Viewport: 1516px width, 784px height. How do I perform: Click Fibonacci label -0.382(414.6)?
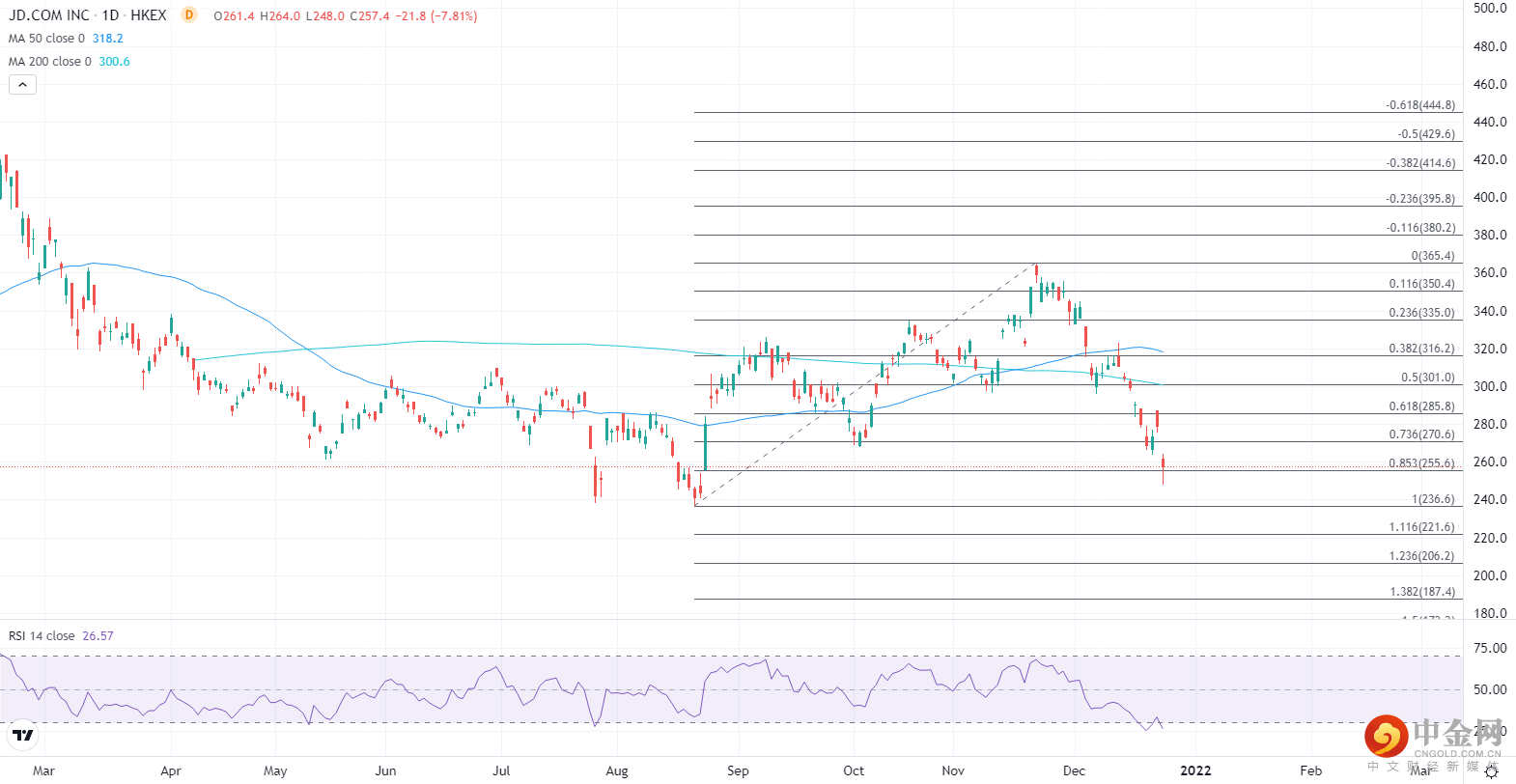click(x=1420, y=163)
